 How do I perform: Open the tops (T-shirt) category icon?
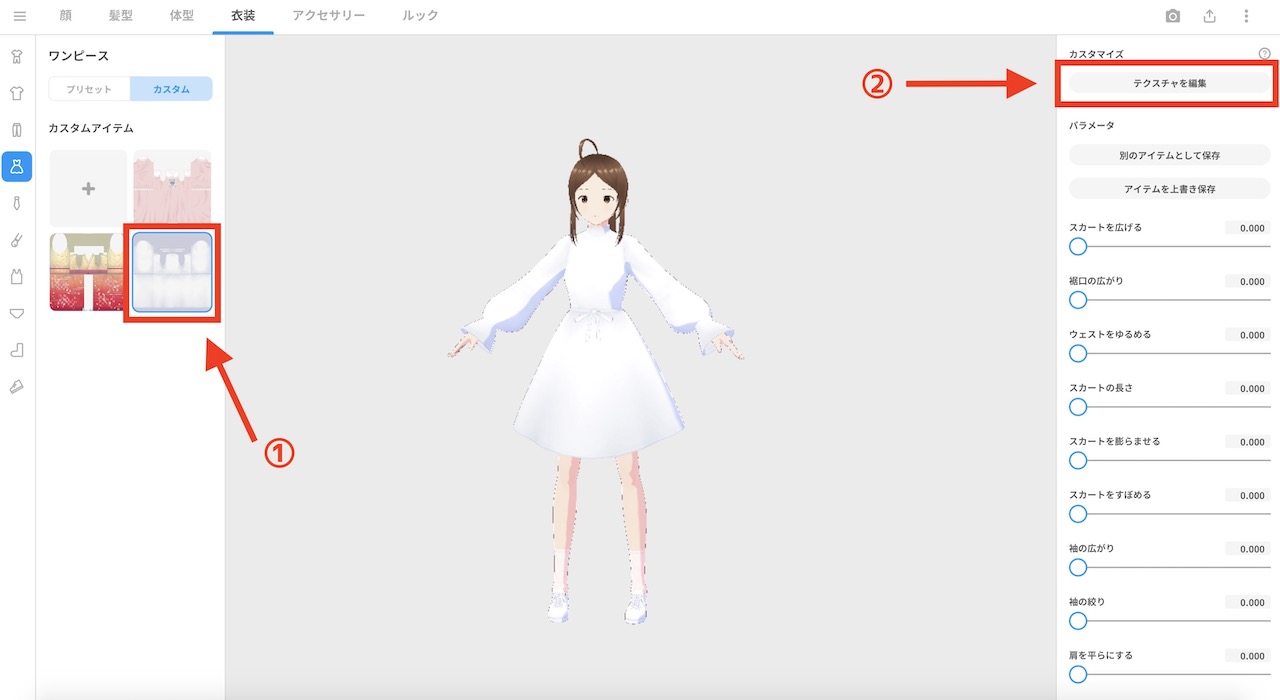coord(16,94)
